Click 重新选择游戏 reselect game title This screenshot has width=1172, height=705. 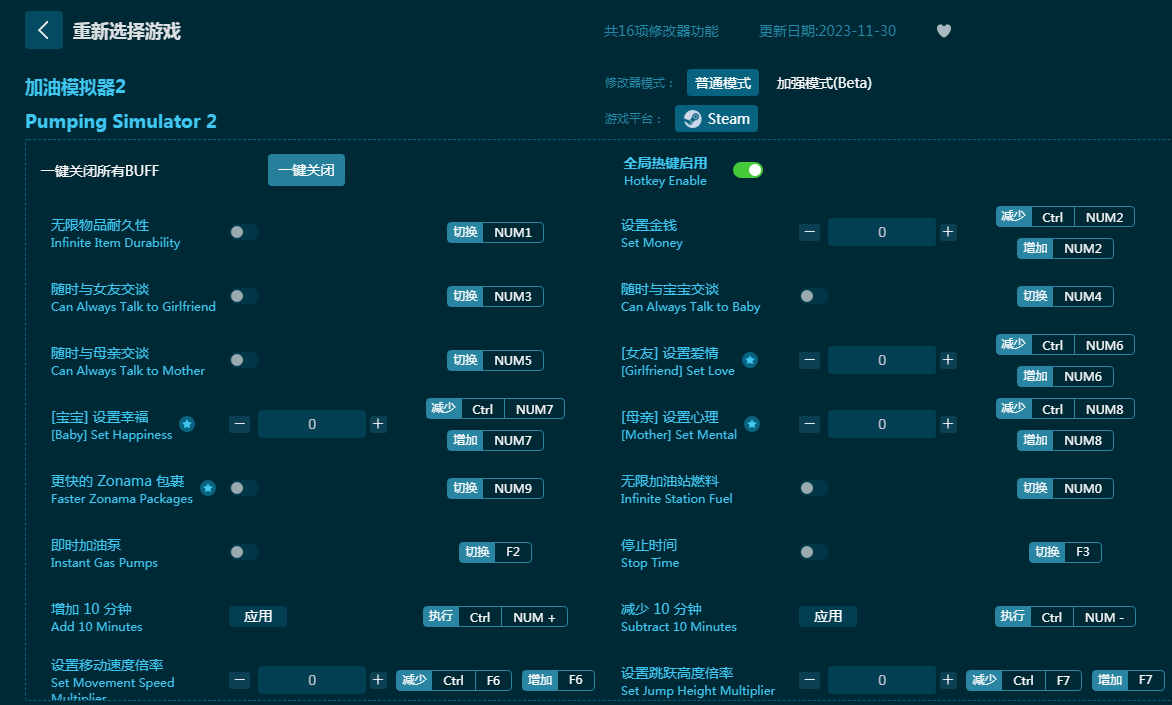(x=126, y=31)
